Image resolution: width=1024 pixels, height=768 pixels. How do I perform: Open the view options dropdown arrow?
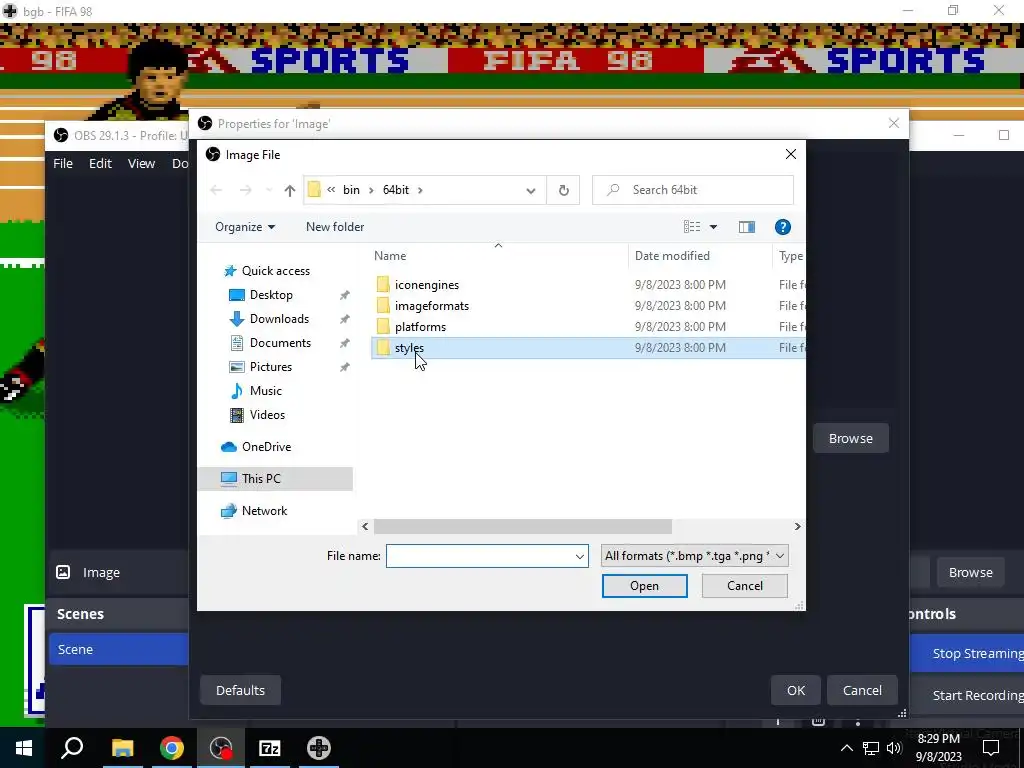713,227
